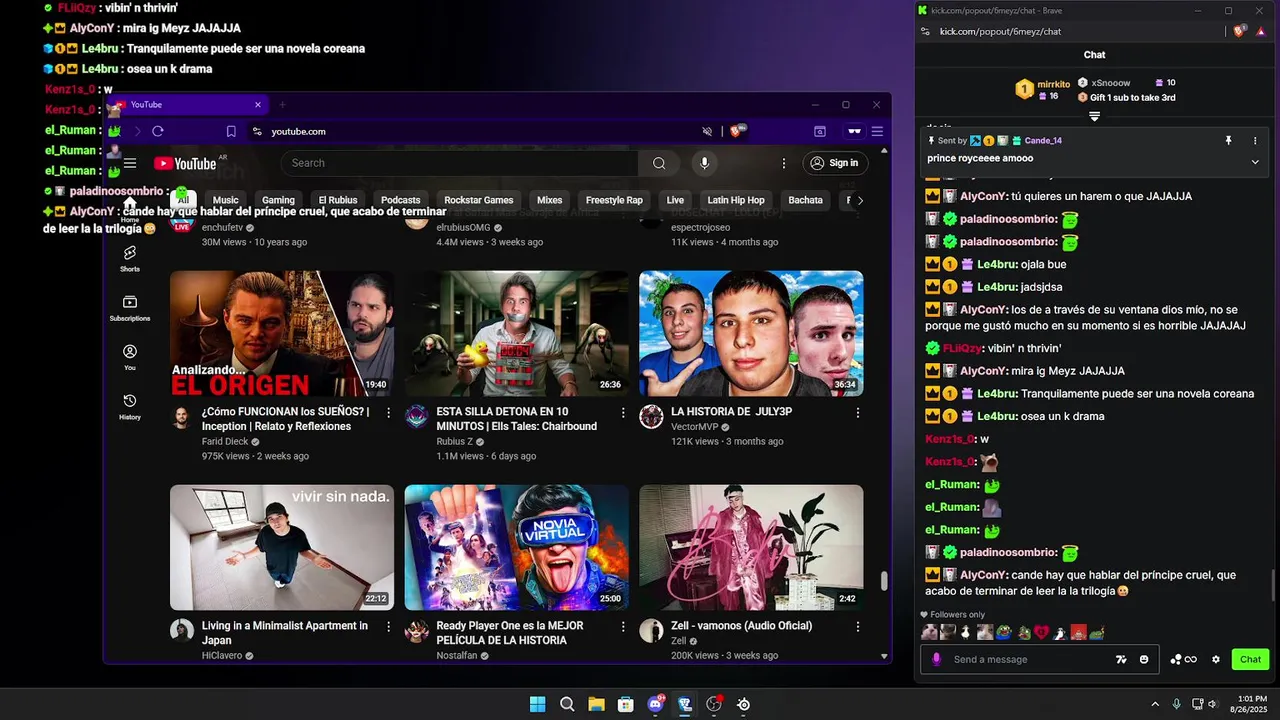The width and height of the screenshot is (1280, 720).
Task: Show next category chips arrow
Action: point(860,200)
